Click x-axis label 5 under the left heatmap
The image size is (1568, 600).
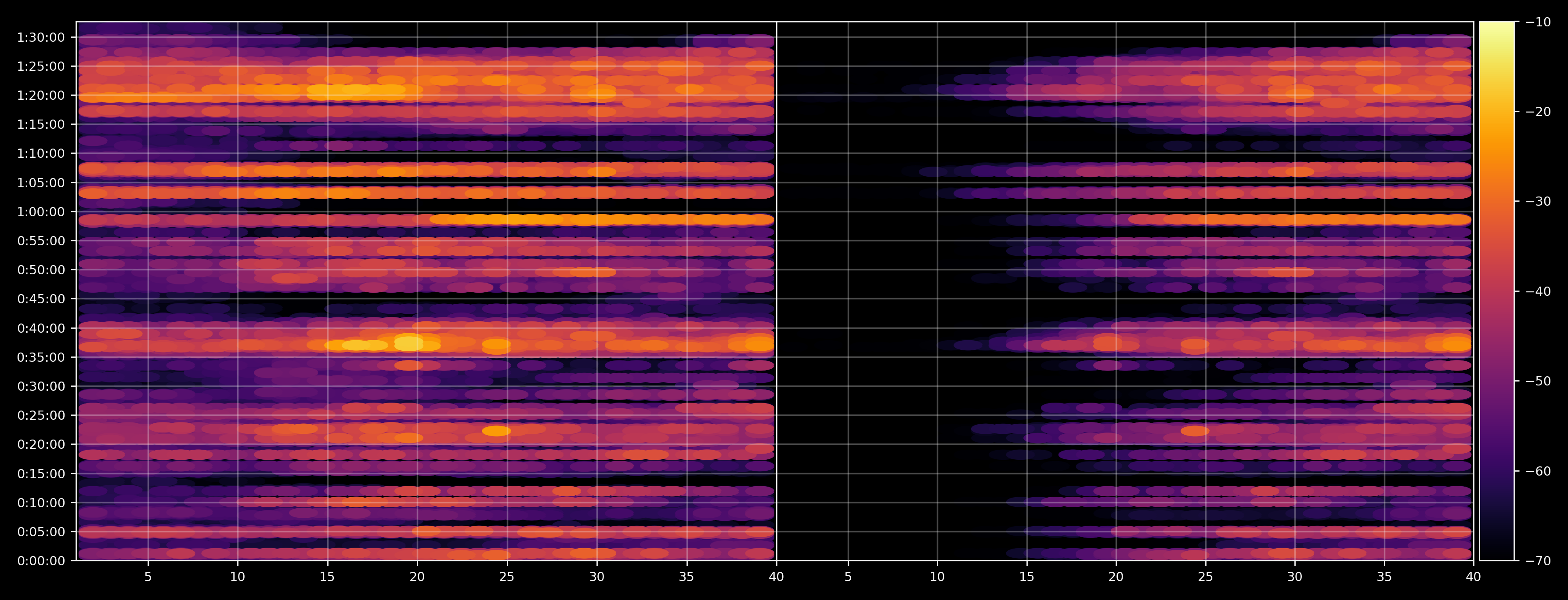[148, 577]
